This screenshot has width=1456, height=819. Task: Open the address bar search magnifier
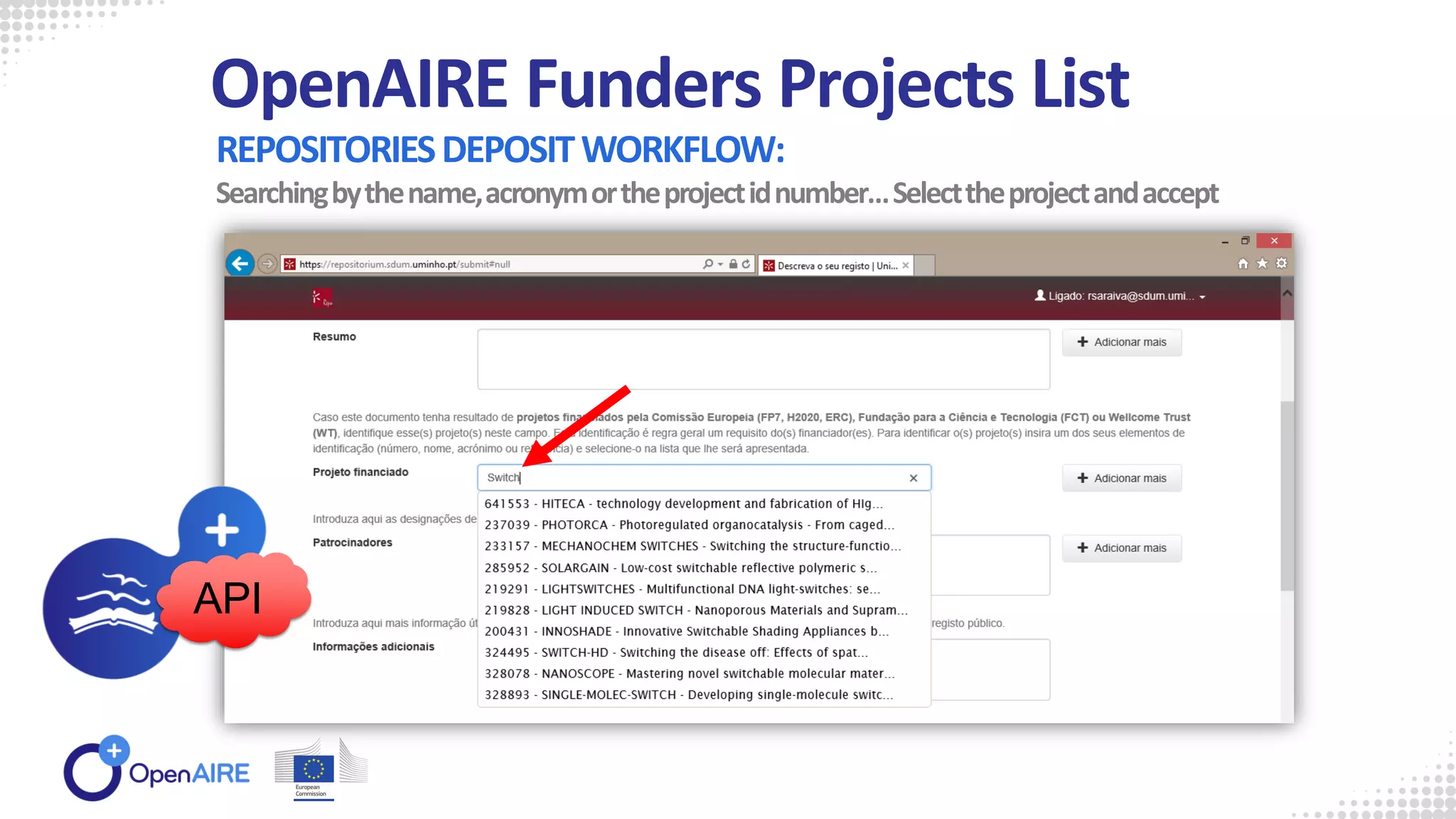(707, 264)
